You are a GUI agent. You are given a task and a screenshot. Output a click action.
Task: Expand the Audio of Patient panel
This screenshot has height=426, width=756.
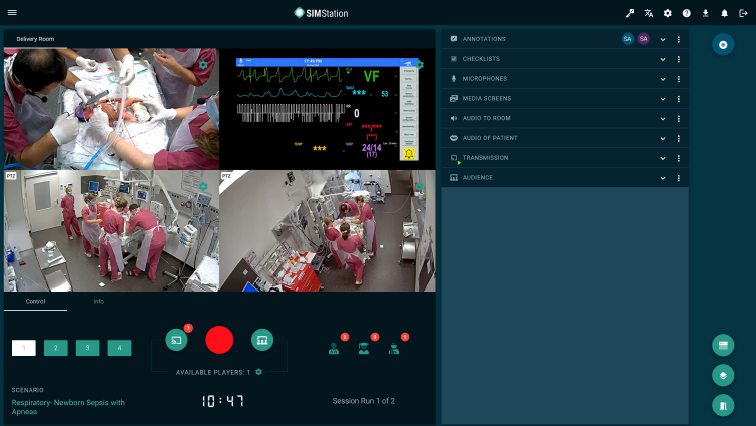[x=662, y=138]
